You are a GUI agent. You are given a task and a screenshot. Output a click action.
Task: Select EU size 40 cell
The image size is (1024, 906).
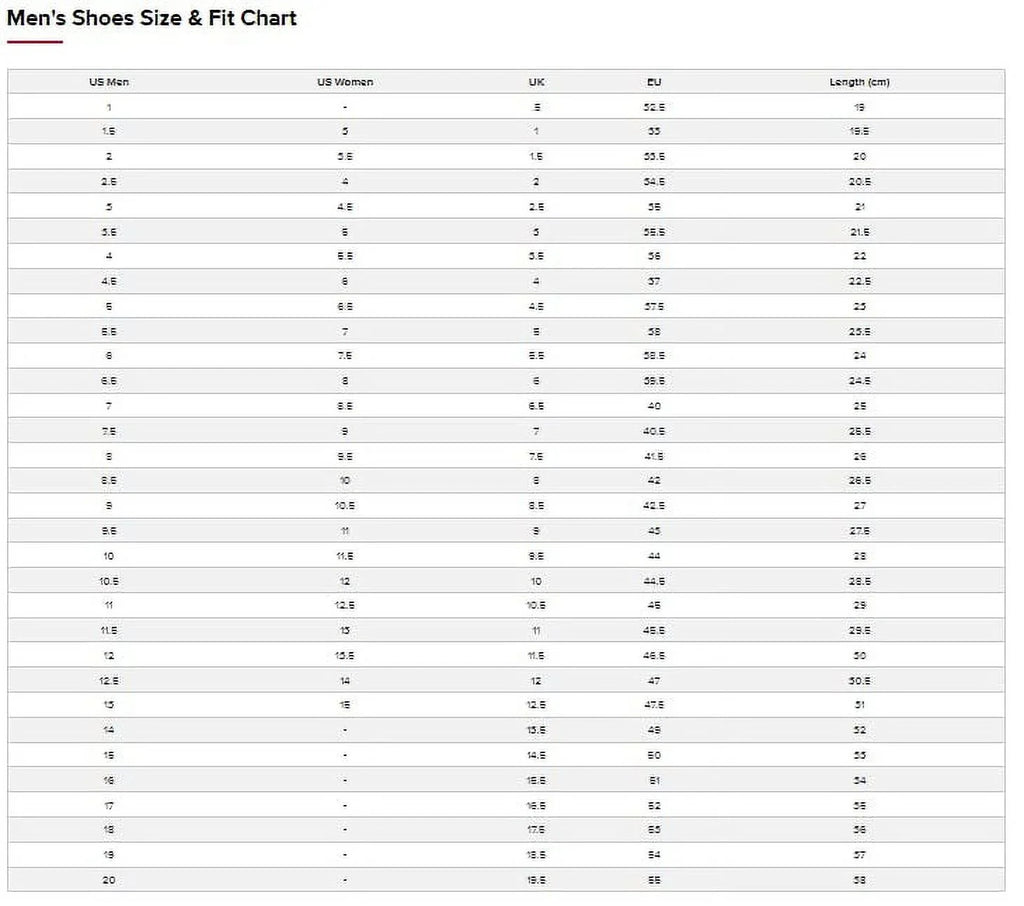point(654,406)
